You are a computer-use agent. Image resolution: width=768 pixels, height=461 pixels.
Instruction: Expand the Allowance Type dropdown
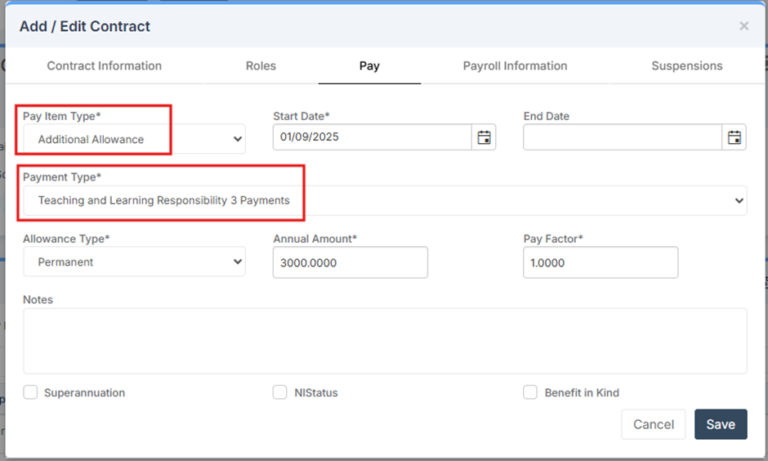(134, 262)
